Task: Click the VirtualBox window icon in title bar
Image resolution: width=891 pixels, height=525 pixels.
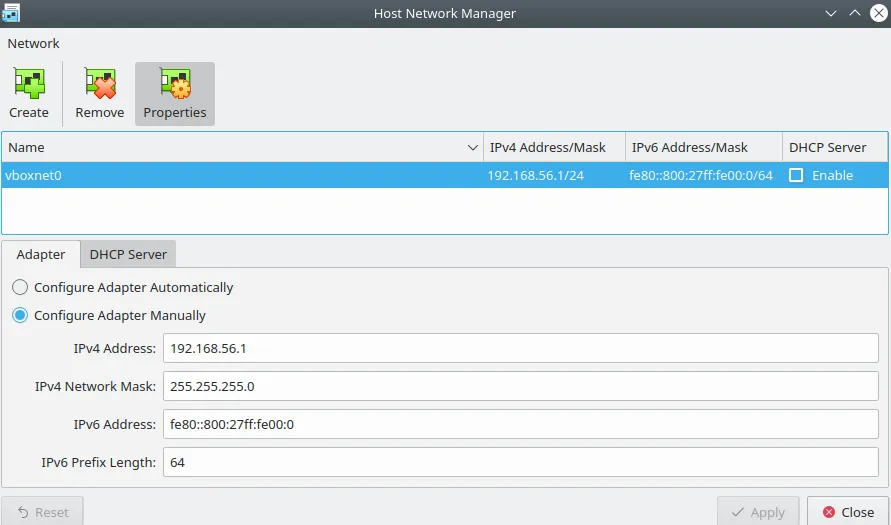Action: pyautogui.click(x=13, y=14)
